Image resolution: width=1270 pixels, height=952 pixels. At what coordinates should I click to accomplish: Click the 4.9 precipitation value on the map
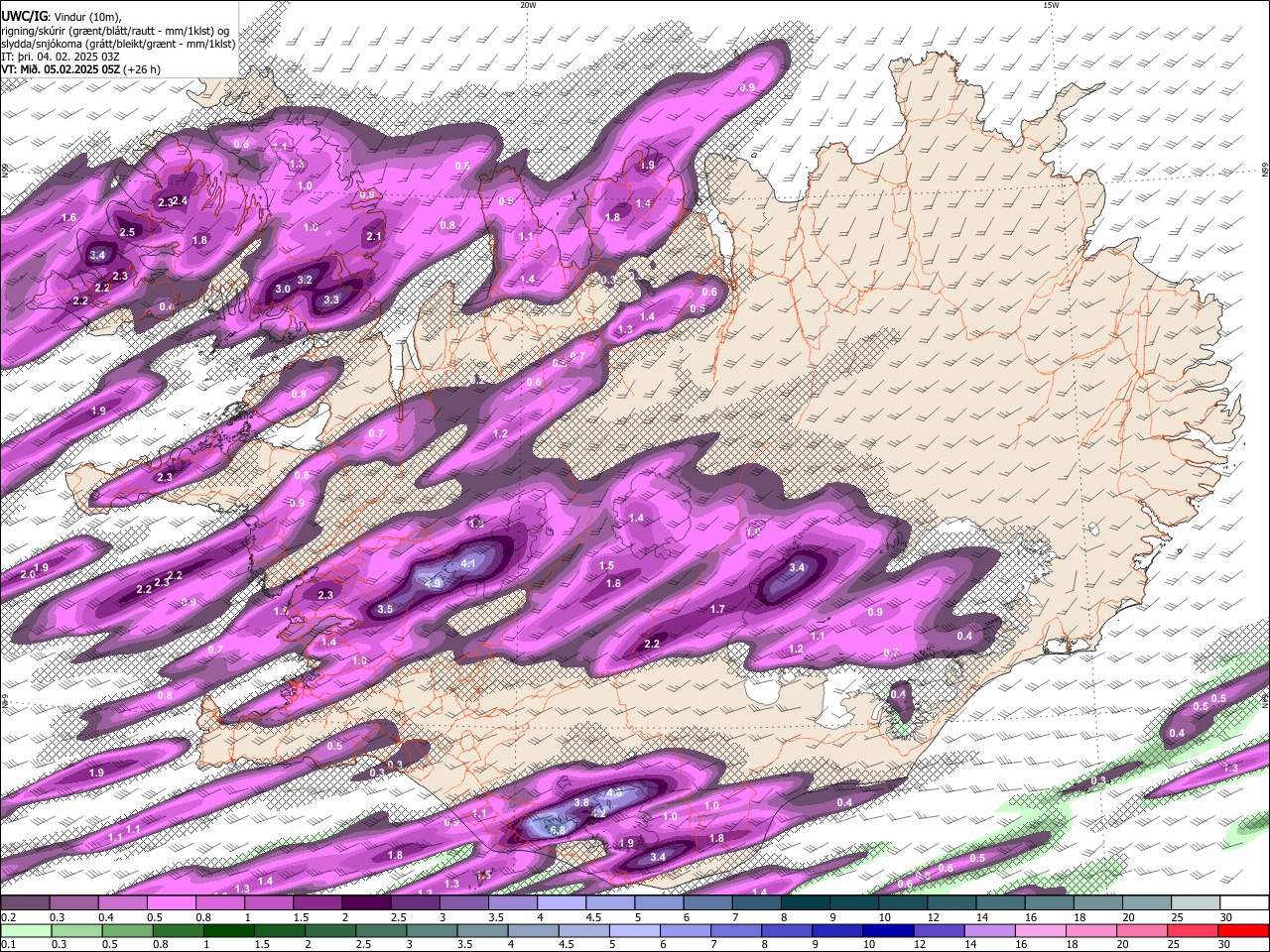click(433, 584)
